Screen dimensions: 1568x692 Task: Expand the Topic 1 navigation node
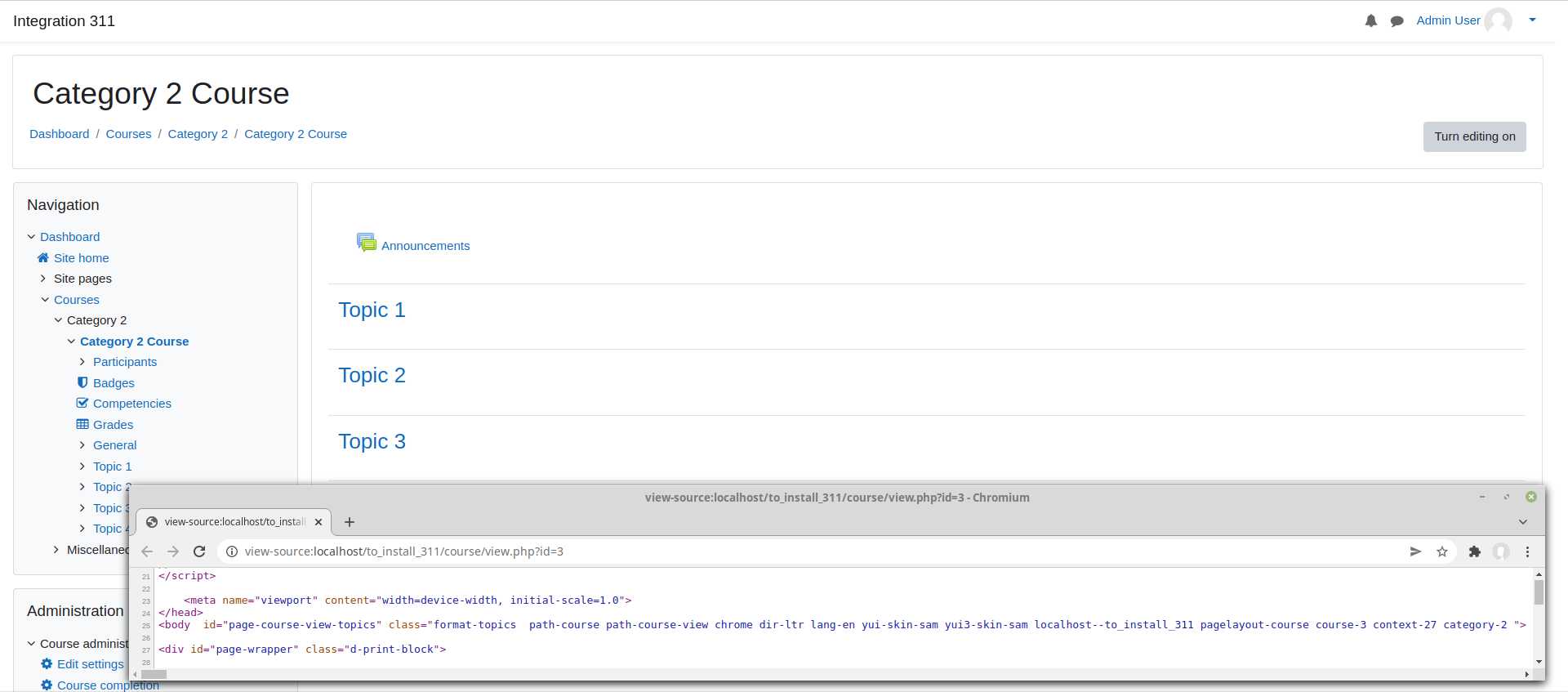click(82, 466)
